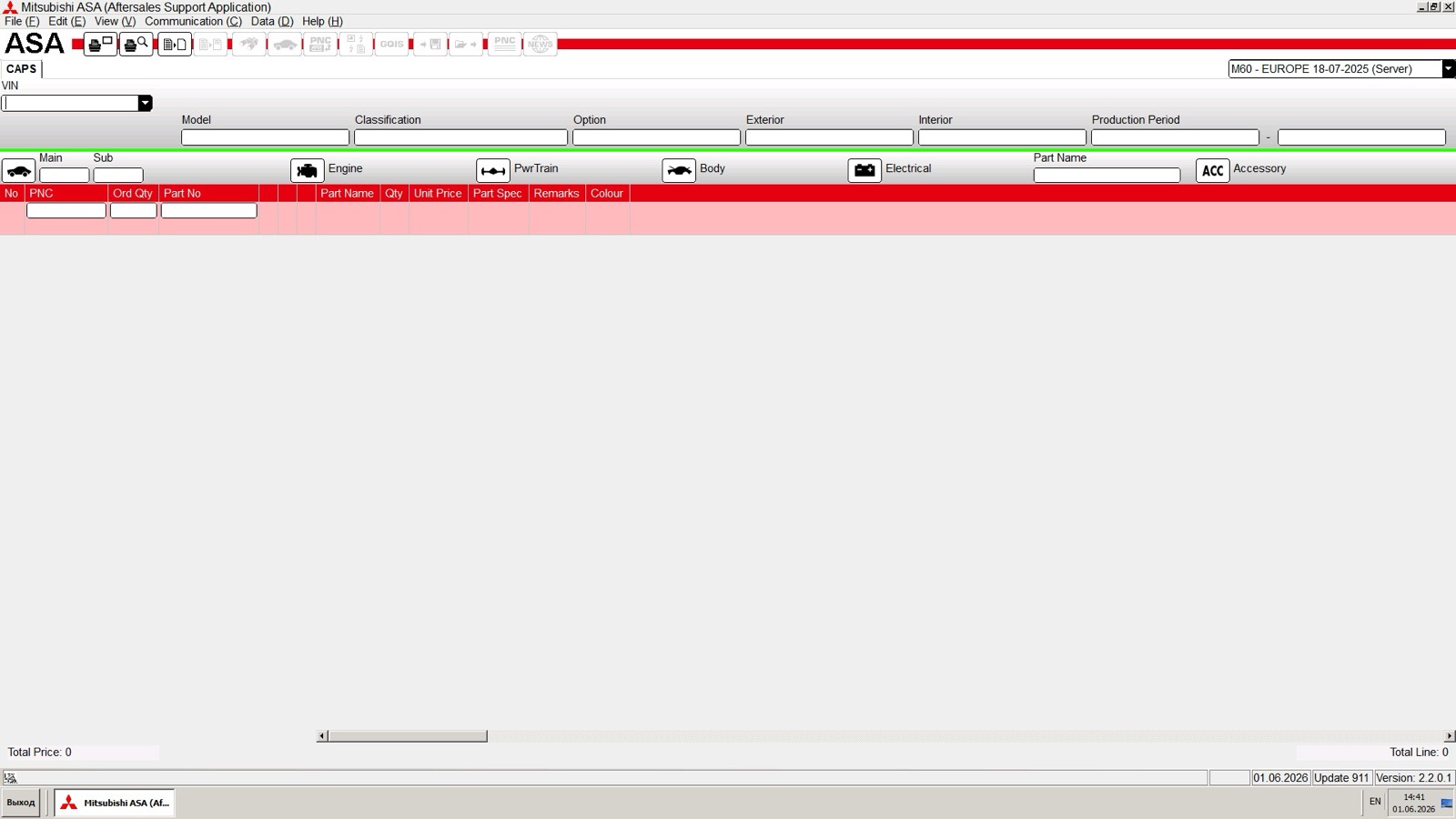Open the Communication menu
1456x819 pixels.
(x=193, y=21)
